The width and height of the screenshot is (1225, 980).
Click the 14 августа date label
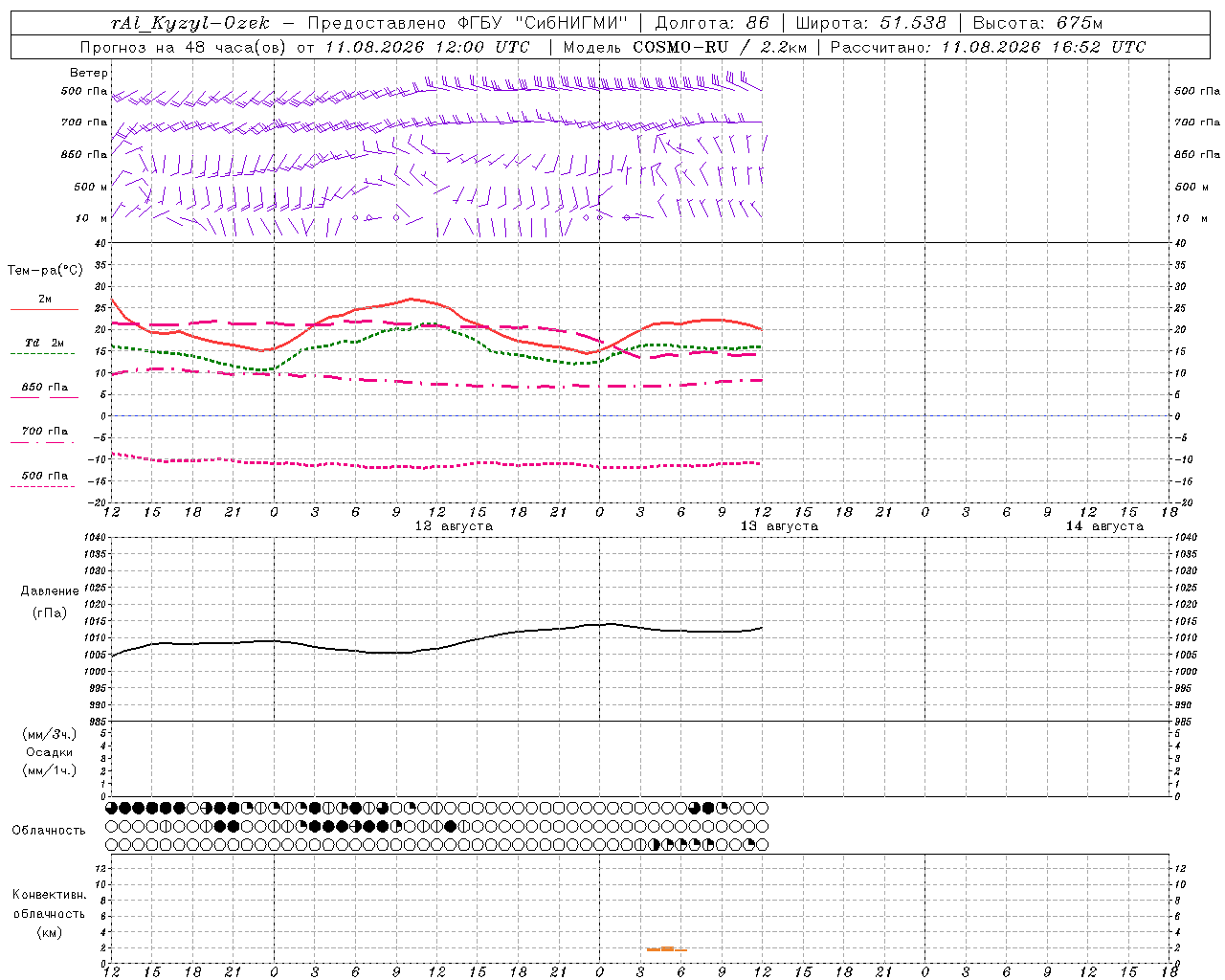(1104, 526)
